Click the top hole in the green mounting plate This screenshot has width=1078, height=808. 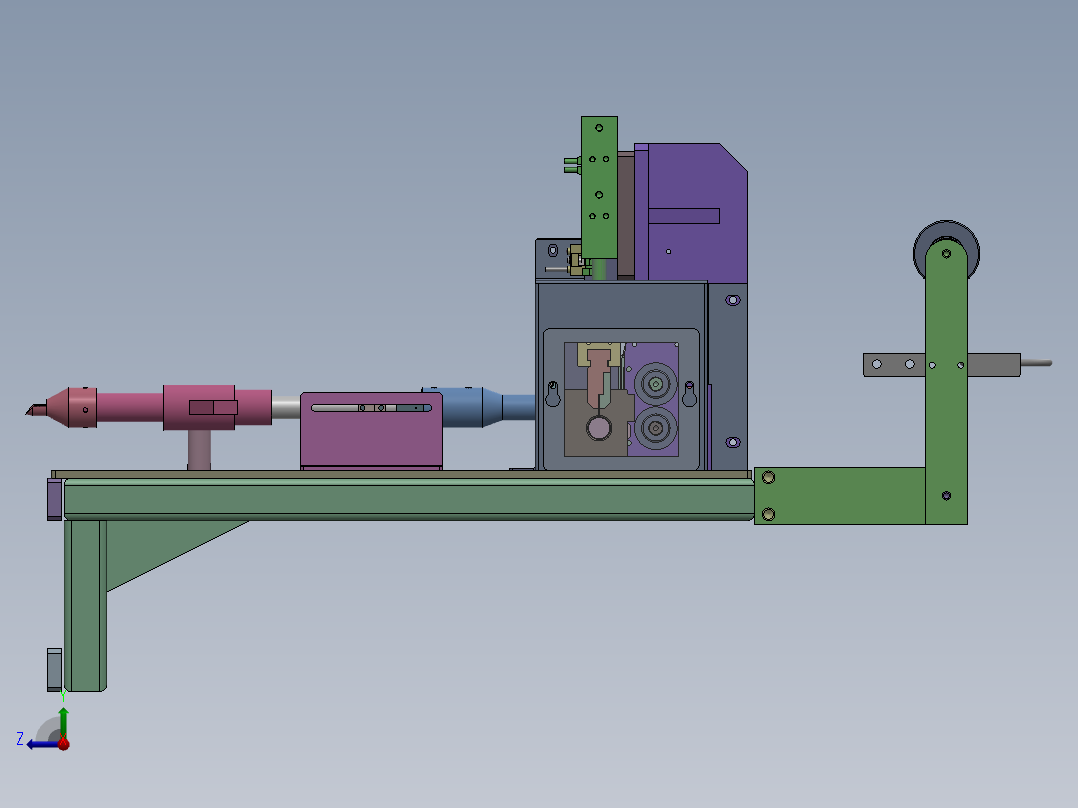(599, 128)
